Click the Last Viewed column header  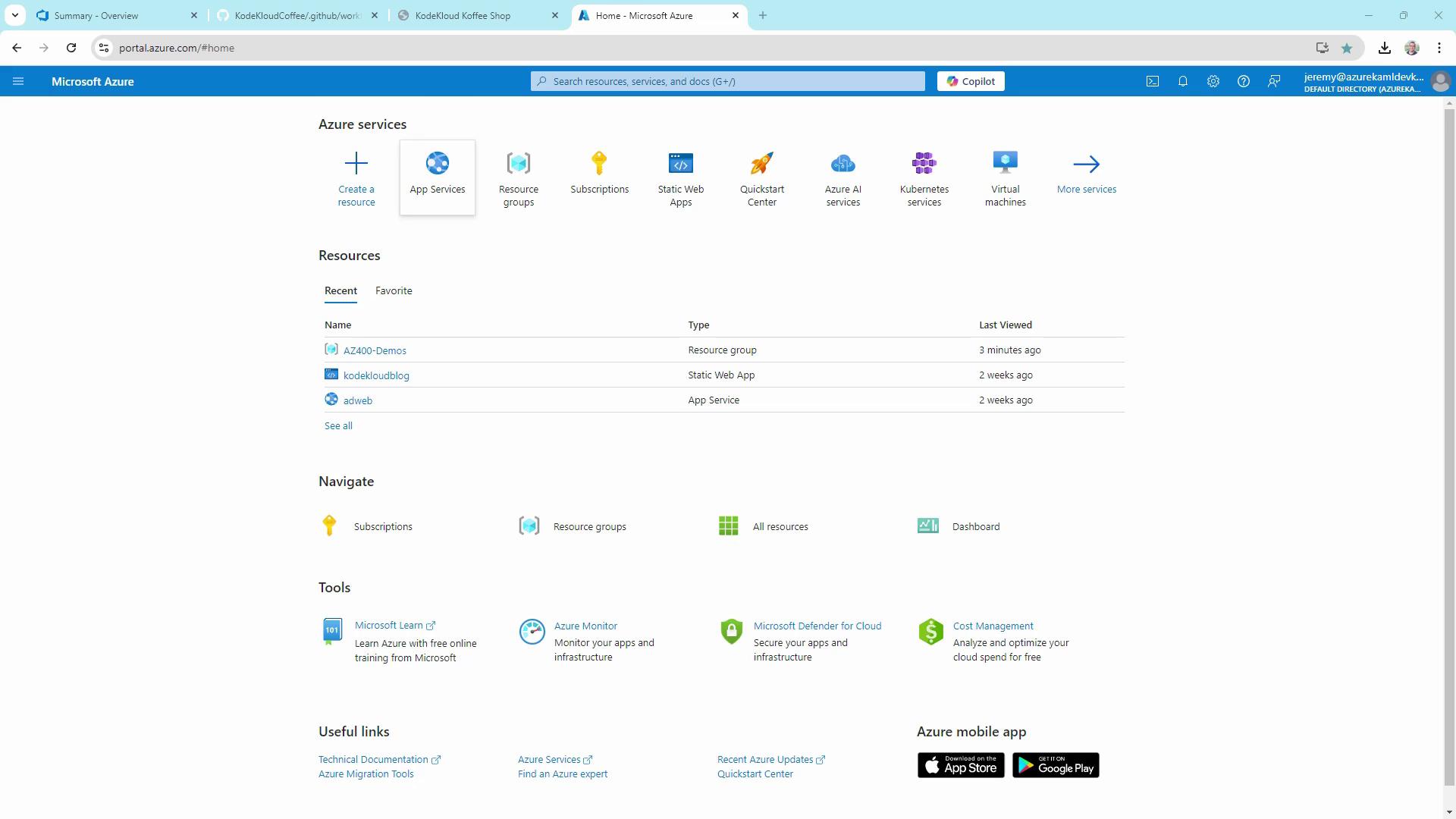[x=1005, y=325]
